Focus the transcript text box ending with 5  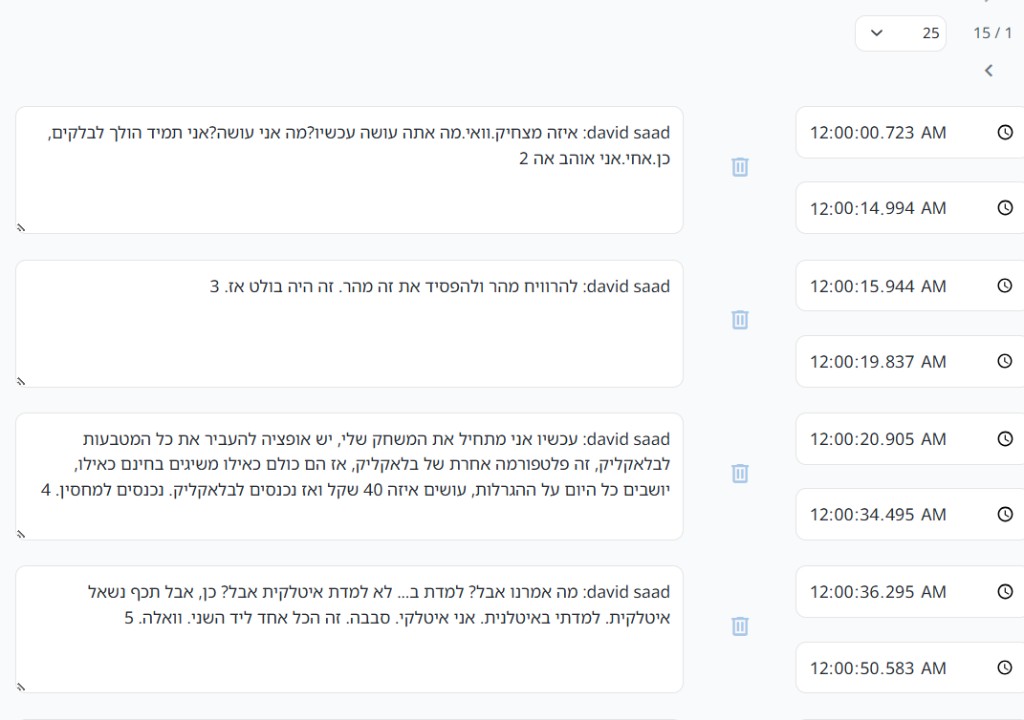click(349, 629)
